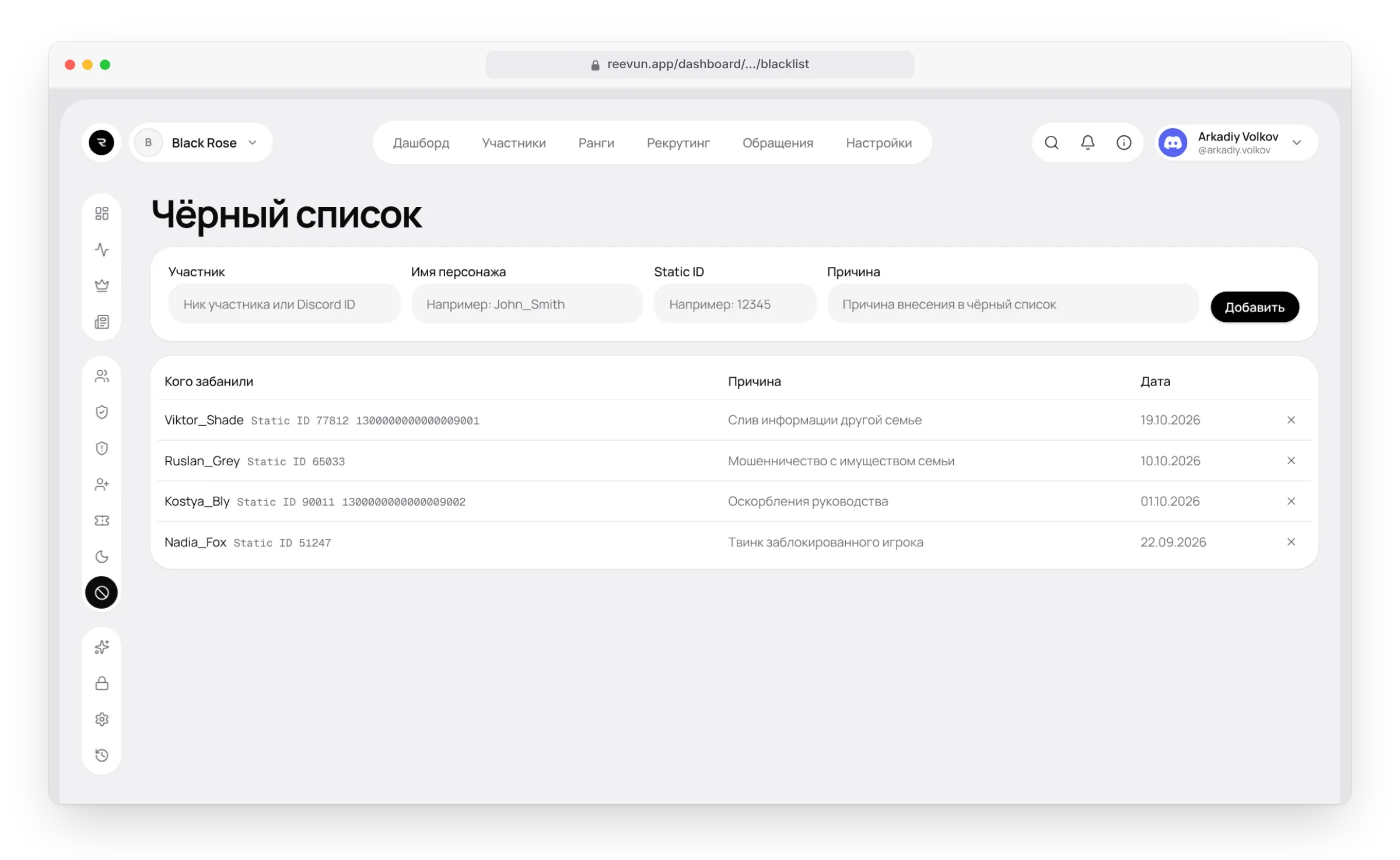Open the newspaper icon in sidebar
Viewport: 1400px width, 860px height.
101,322
